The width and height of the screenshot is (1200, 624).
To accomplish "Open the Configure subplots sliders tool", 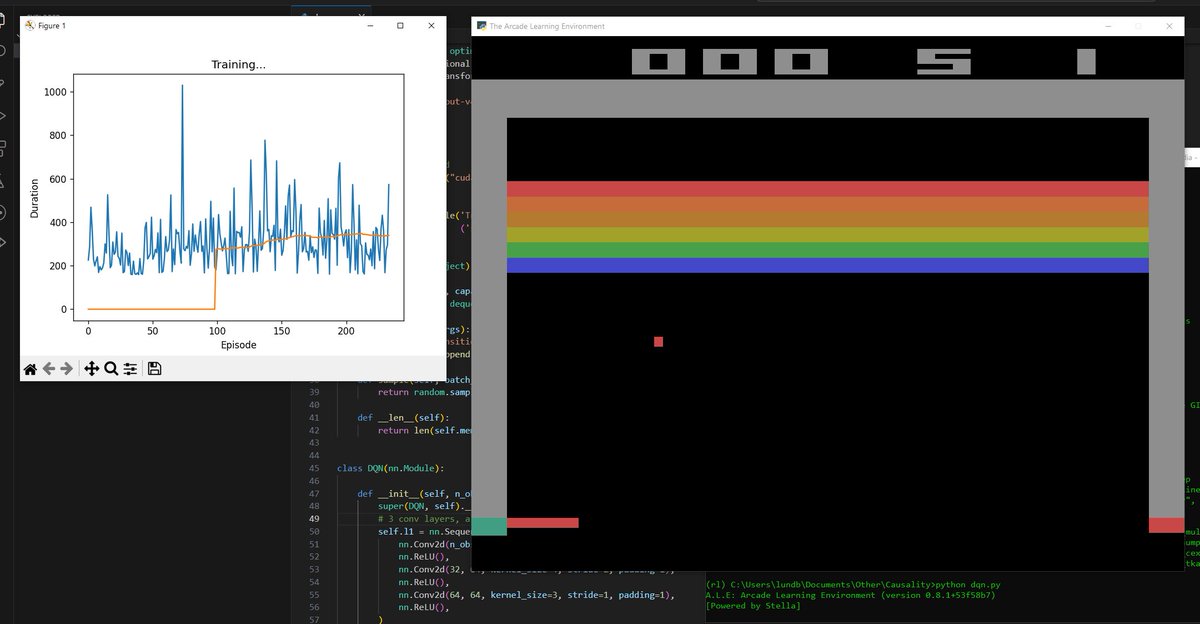I will pyautogui.click(x=130, y=369).
